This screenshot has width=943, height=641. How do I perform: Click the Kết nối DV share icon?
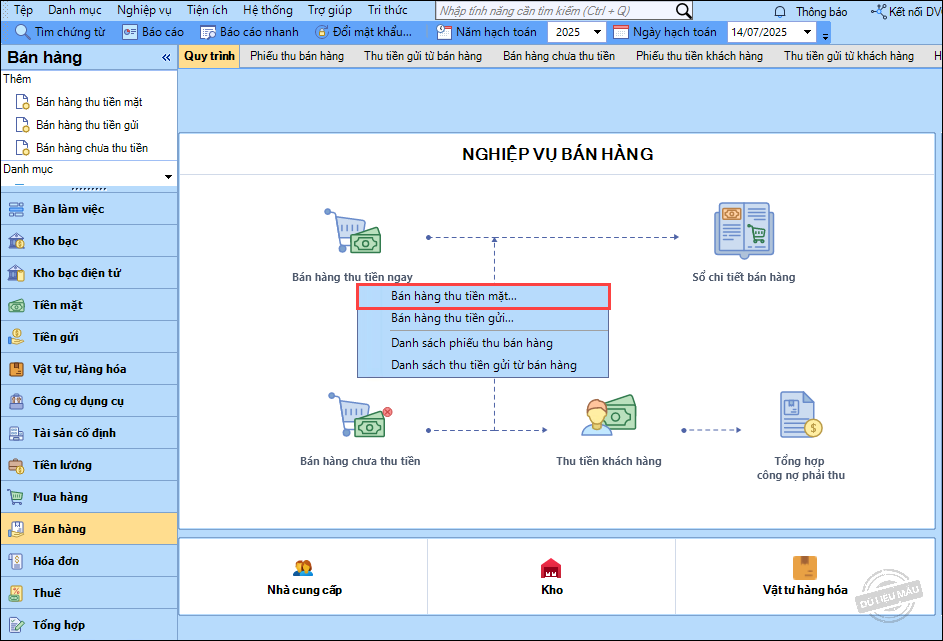pyautogui.click(x=879, y=11)
